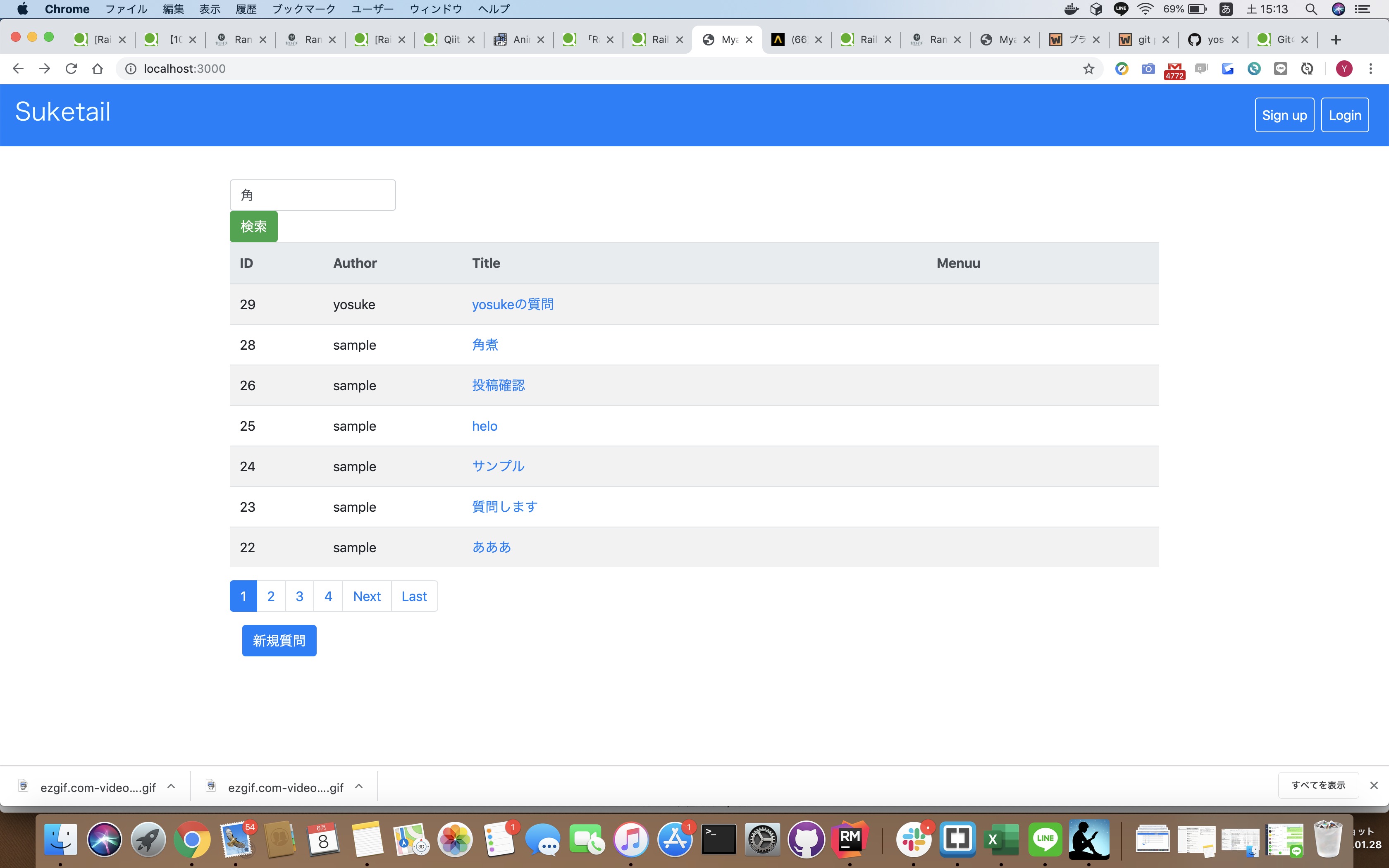Open the Japanese input source あ in menu bar
The width and height of the screenshot is (1389, 868).
point(1226,9)
